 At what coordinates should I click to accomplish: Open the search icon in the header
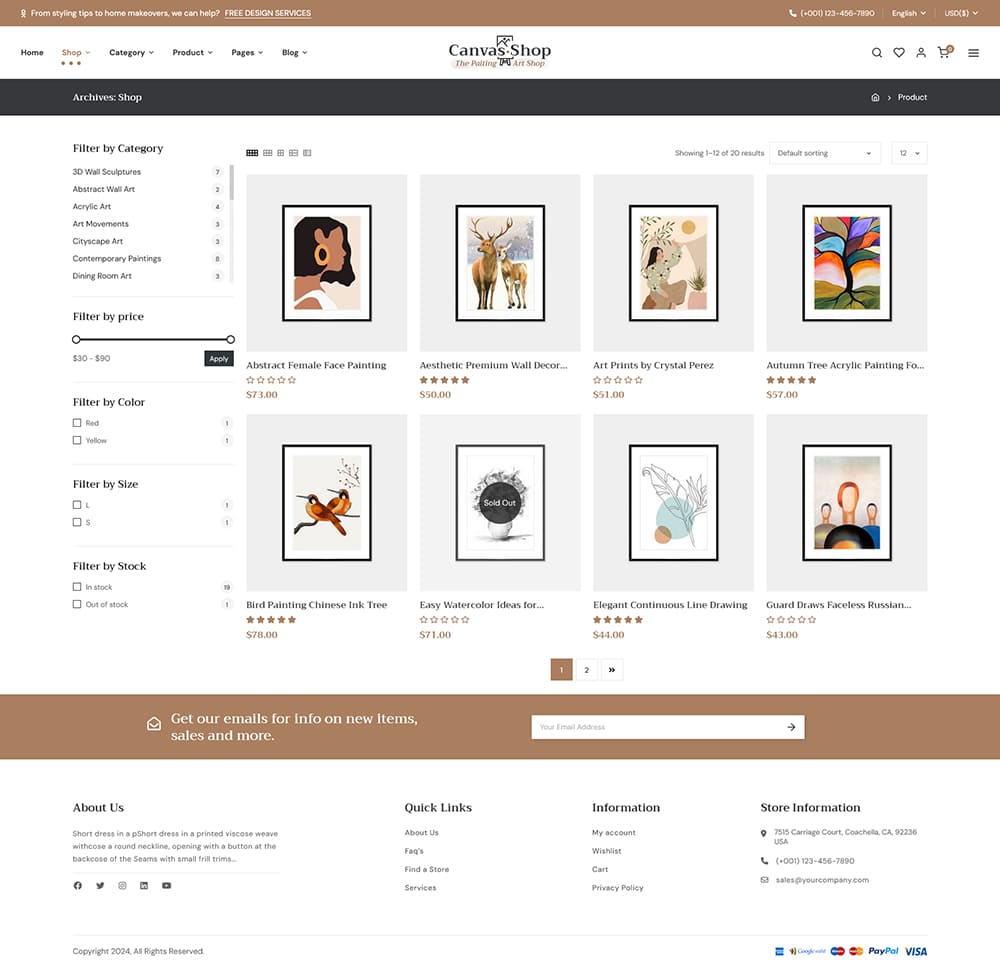(877, 52)
